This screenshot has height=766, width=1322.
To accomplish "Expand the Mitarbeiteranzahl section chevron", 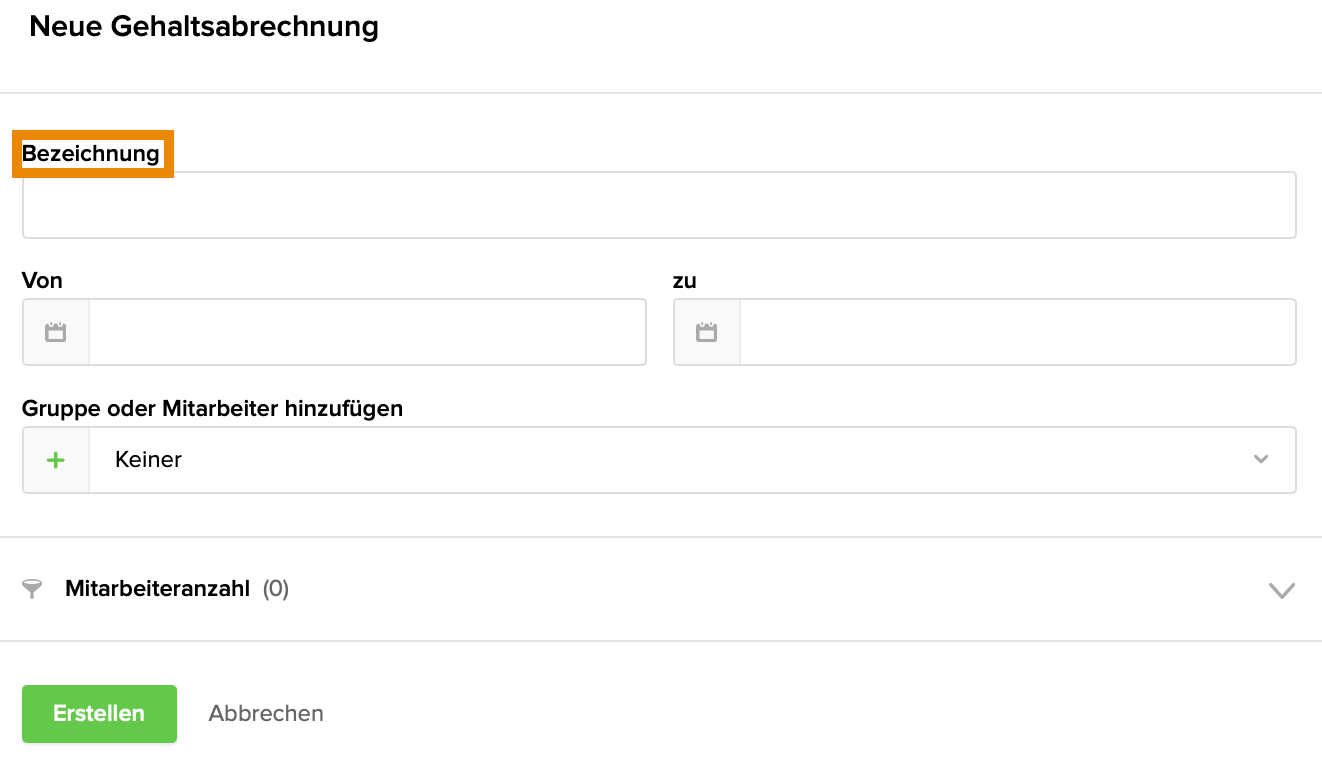I will 1281,590.
